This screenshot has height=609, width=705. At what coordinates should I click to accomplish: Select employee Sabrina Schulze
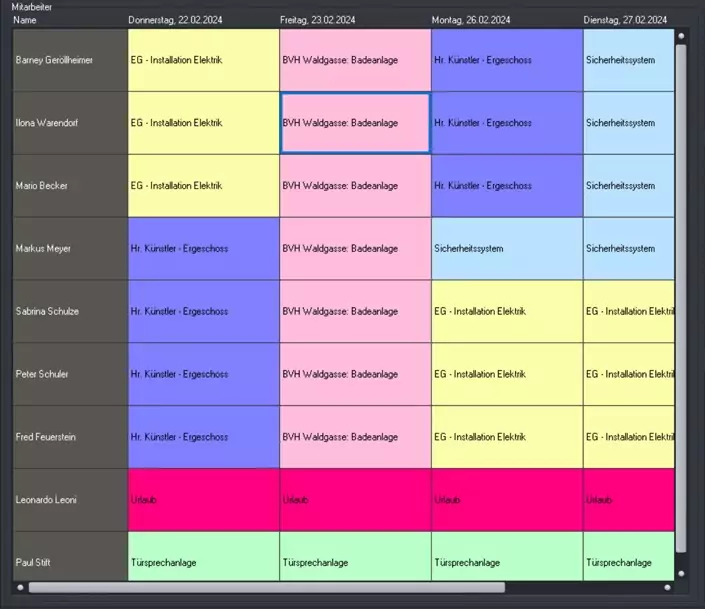(x=70, y=311)
